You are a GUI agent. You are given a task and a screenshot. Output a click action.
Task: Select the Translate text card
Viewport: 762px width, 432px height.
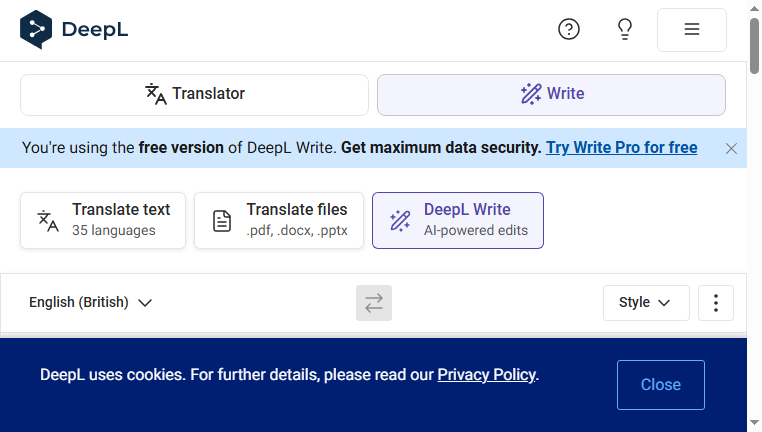click(x=103, y=221)
